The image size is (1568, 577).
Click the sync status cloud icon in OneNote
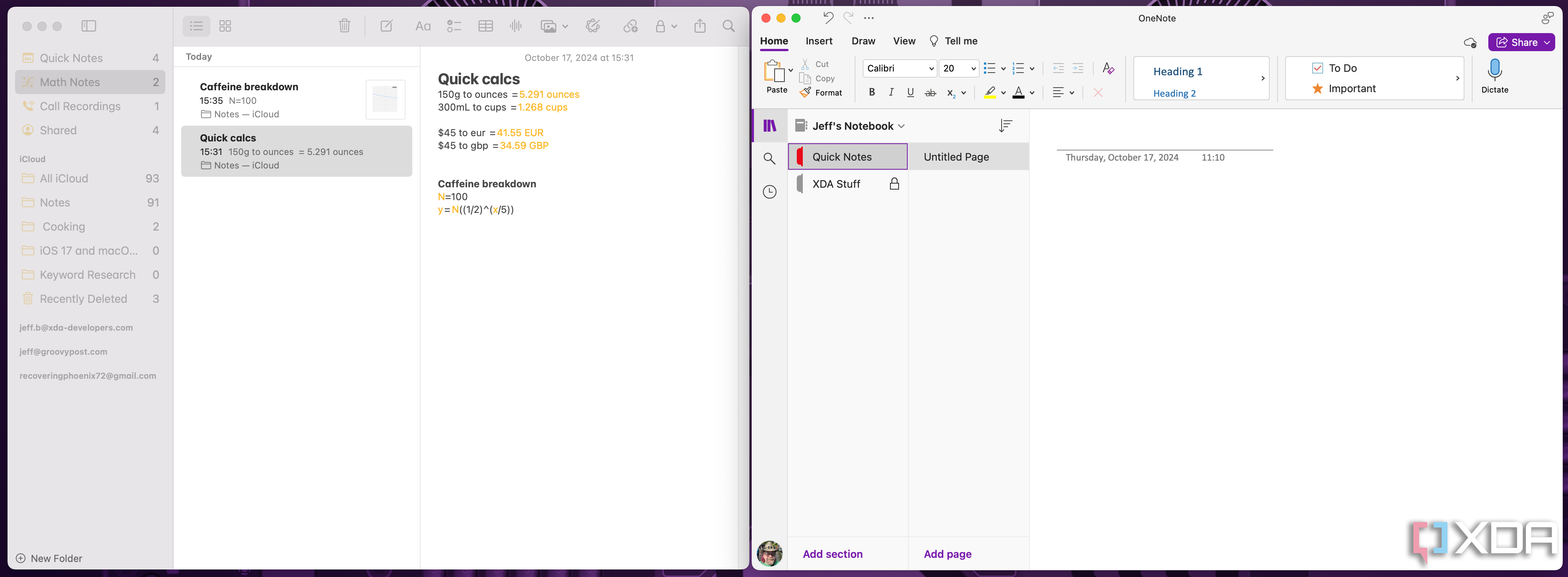1470,42
